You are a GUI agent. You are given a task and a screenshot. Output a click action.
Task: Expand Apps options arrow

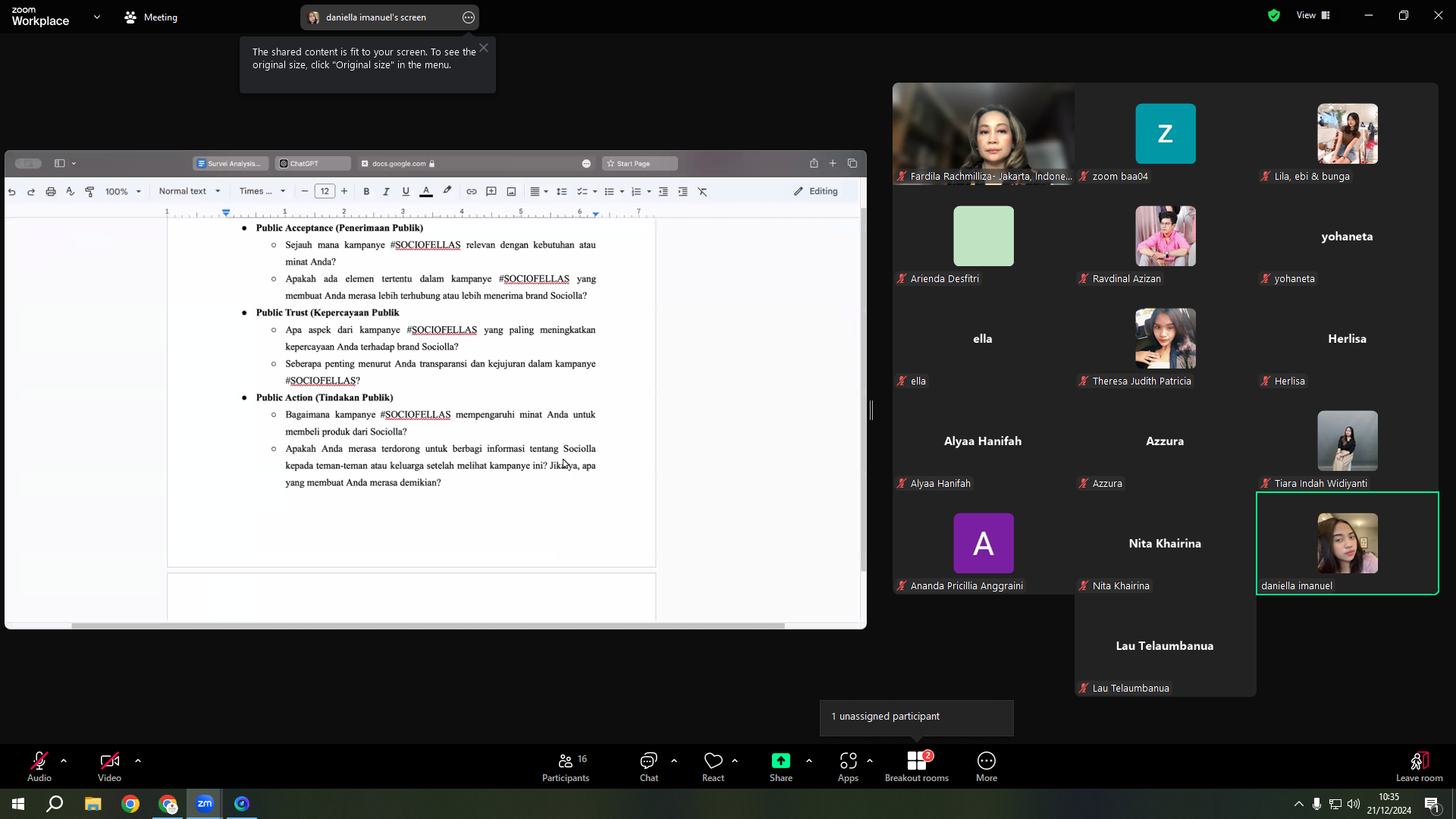pyautogui.click(x=870, y=761)
